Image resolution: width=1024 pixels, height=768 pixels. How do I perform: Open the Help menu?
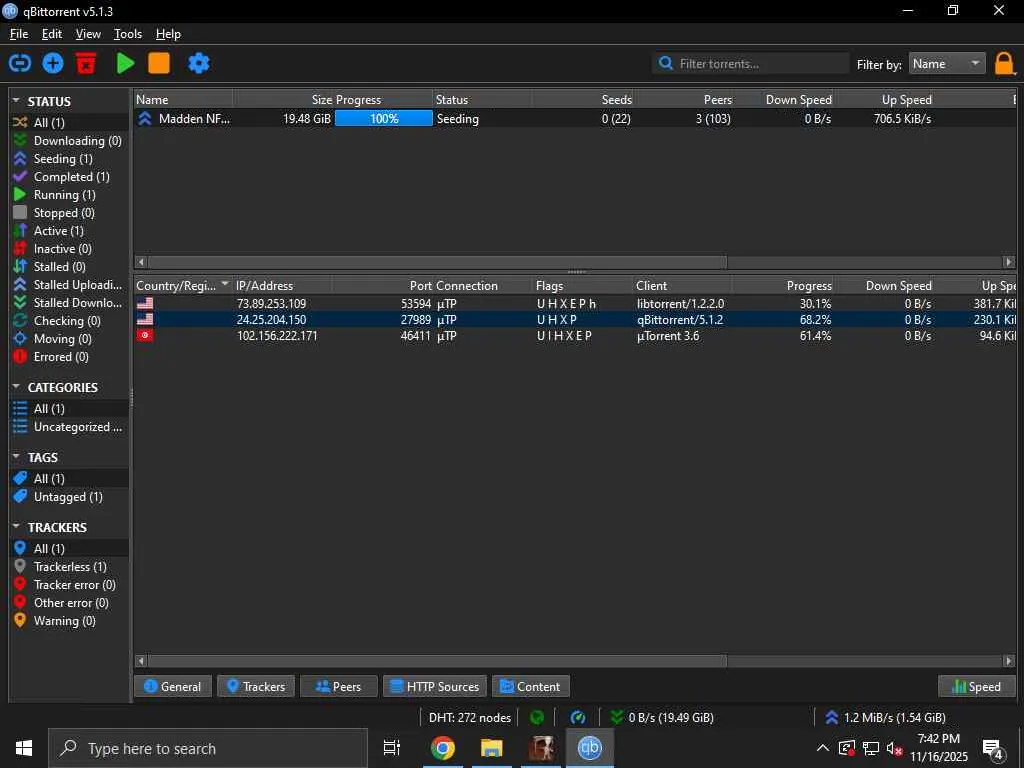(x=168, y=34)
